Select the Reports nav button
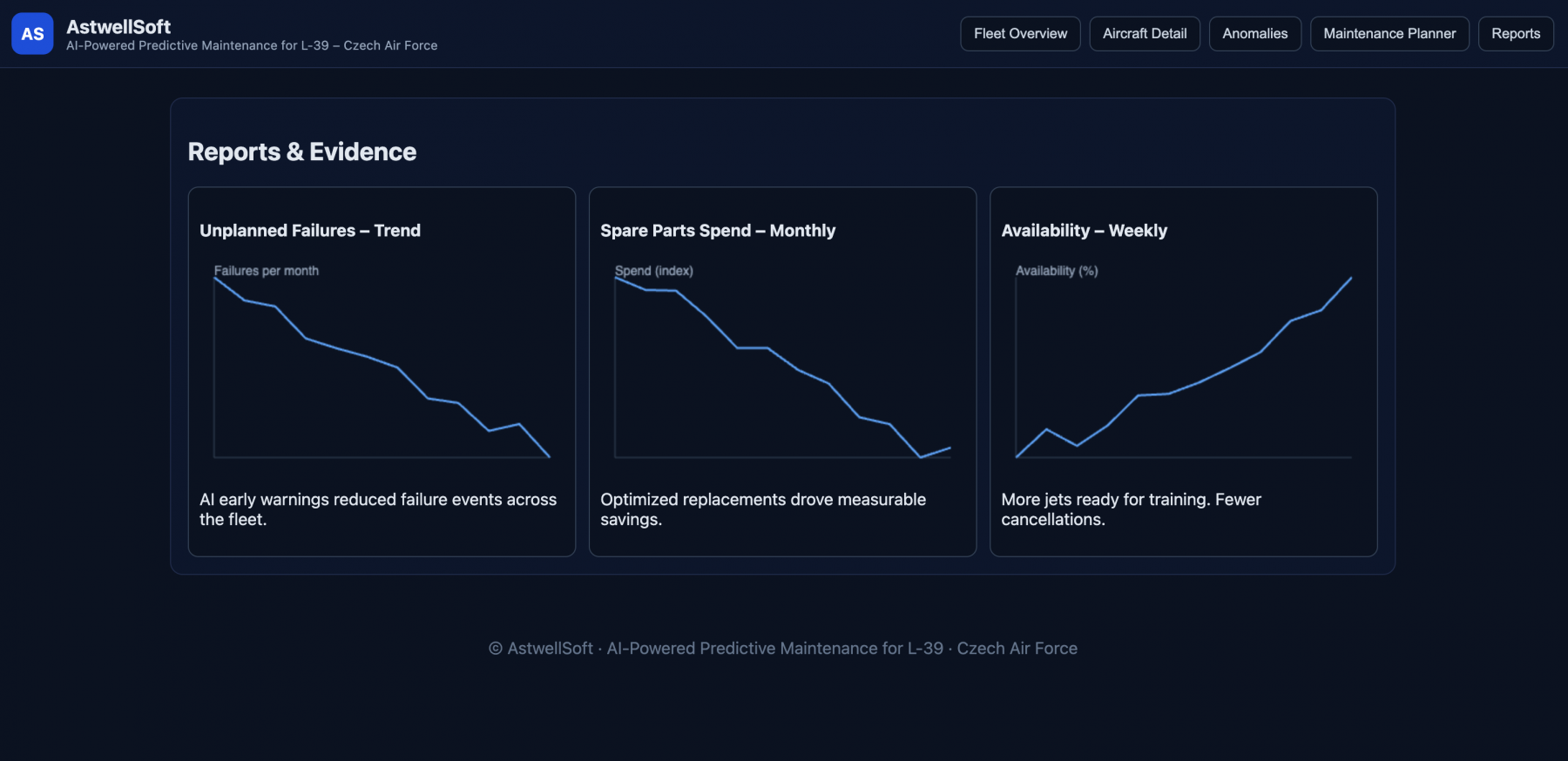The width and height of the screenshot is (1568, 761). [1515, 34]
